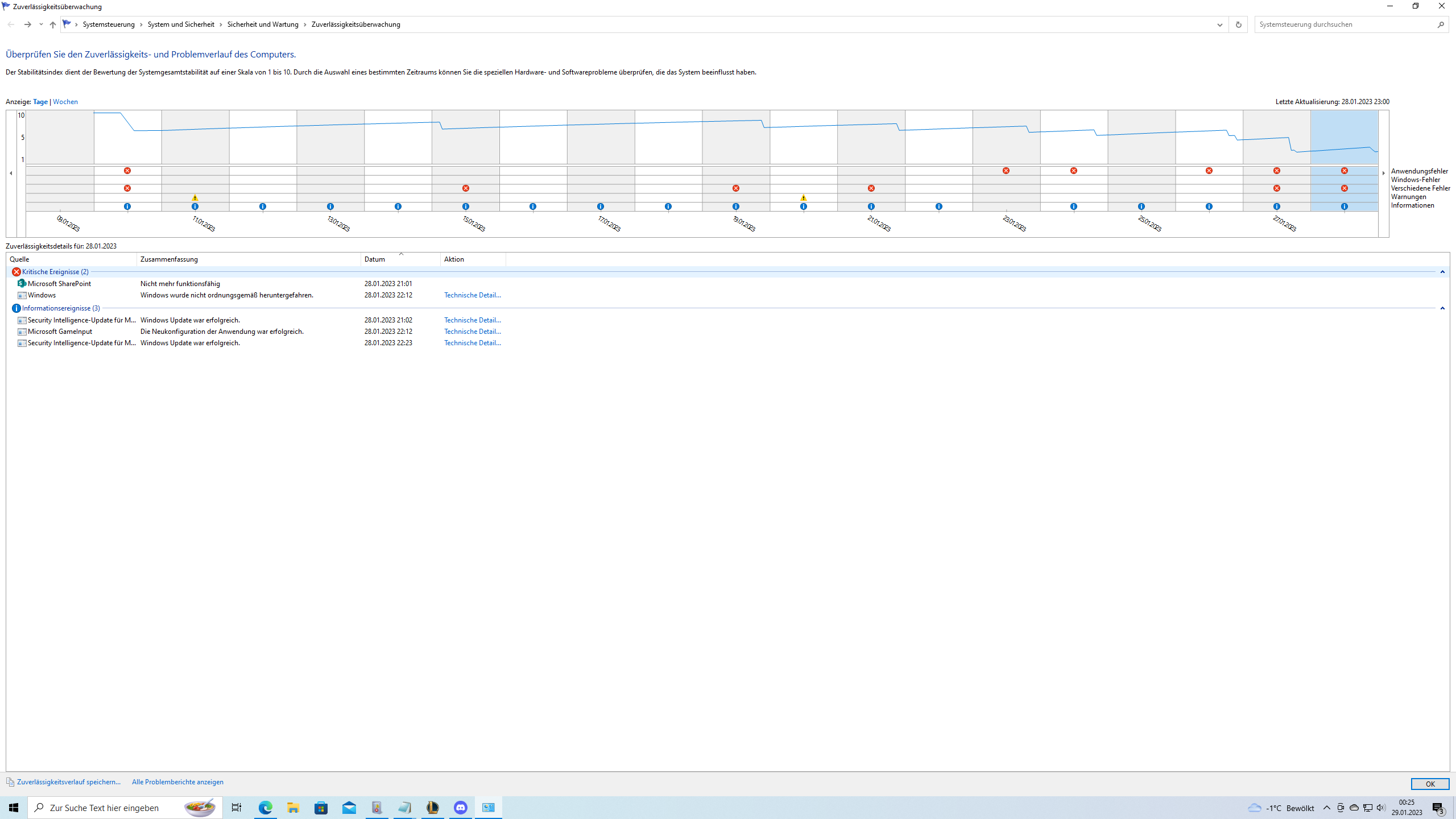Viewport: 1456px width, 819px height.
Task: Open Technische Details for the 21:02 Security Intelligence update
Action: click(472, 320)
